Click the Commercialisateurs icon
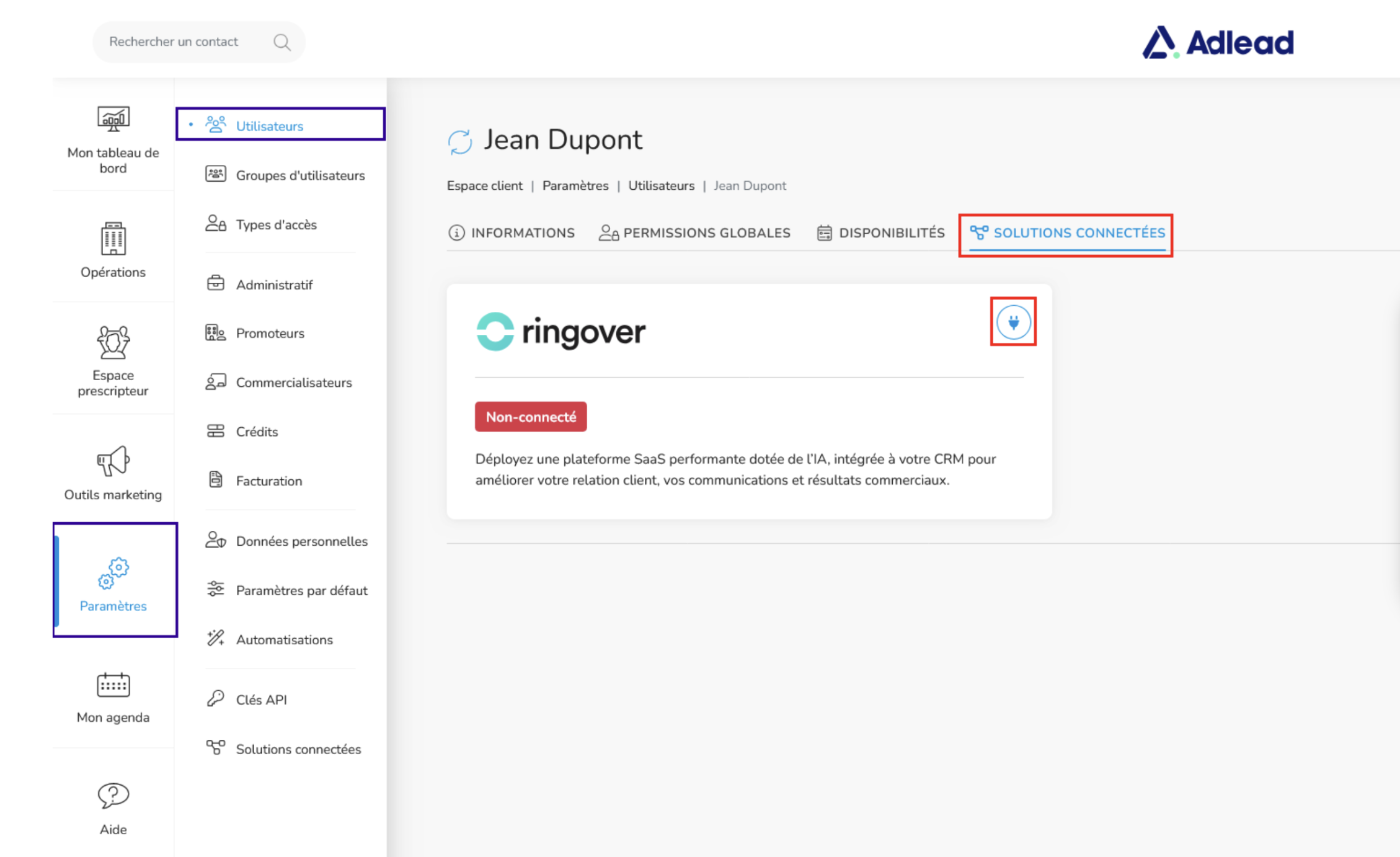This screenshot has width=1400, height=857. point(215,381)
